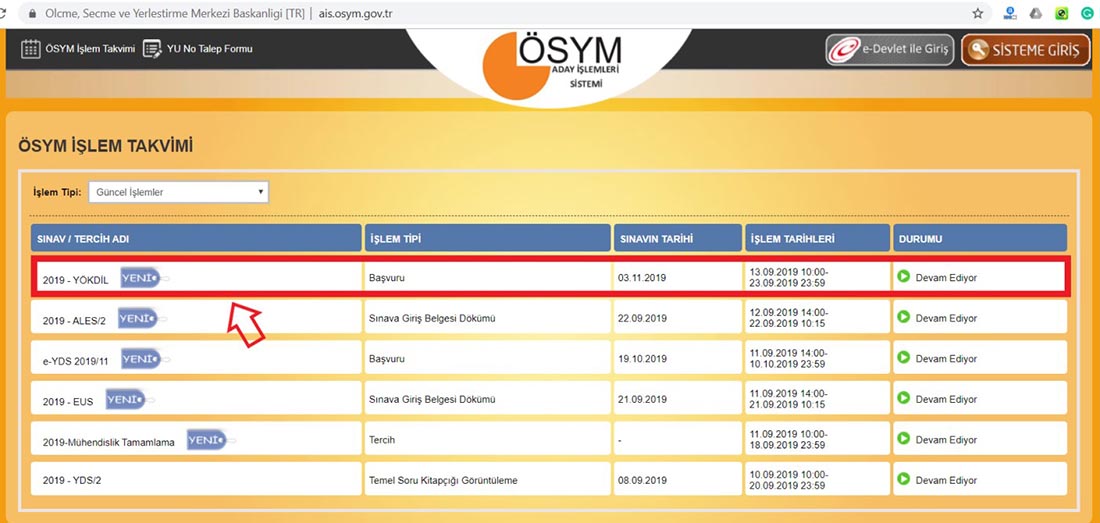Click date range 13.09.2019 10:00-23.09.2019 23:59
Viewport: 1100px width, 523px height.
point(789,278)
